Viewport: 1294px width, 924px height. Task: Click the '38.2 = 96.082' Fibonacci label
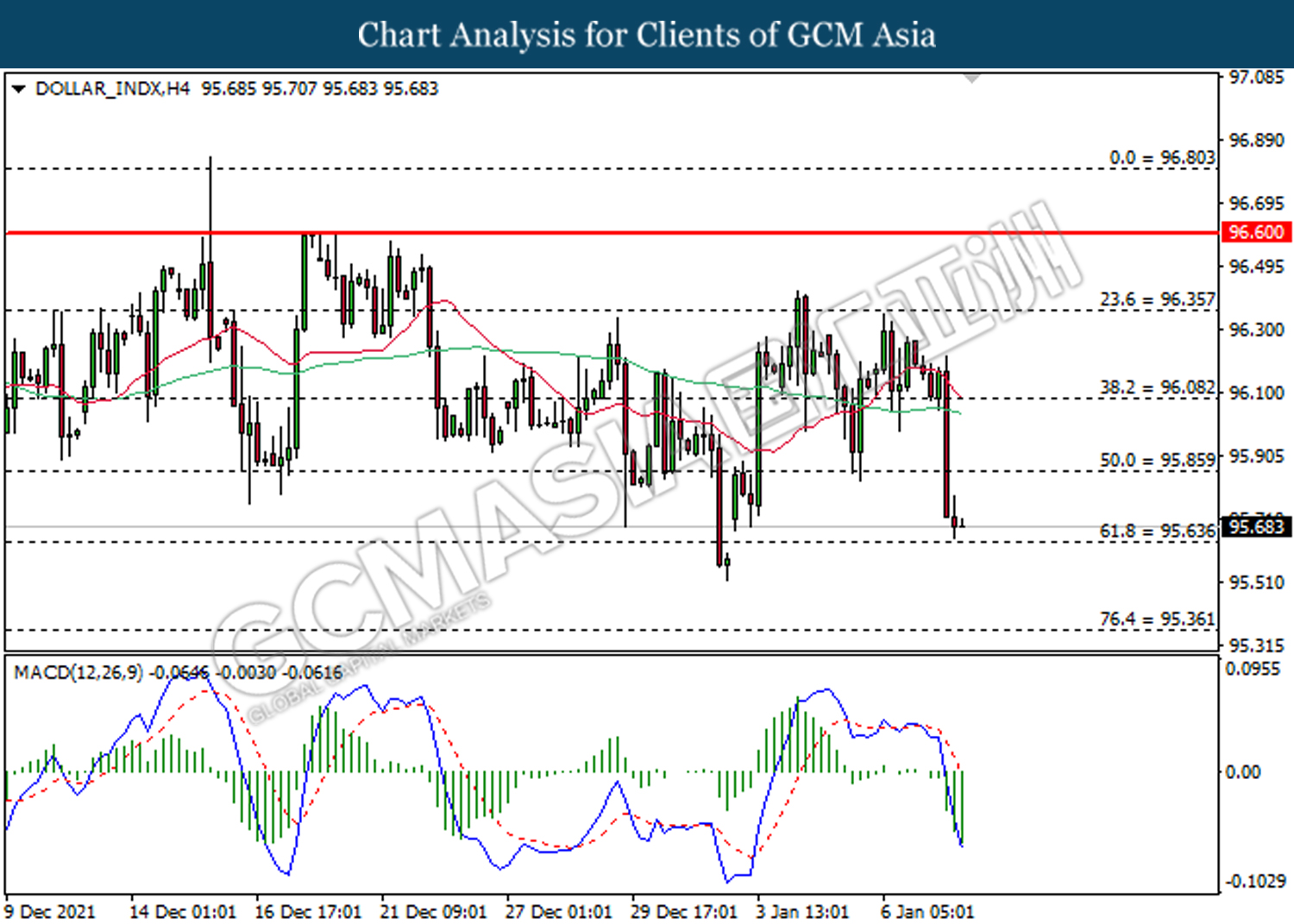pyautogui.click(x=1158, y=388)
